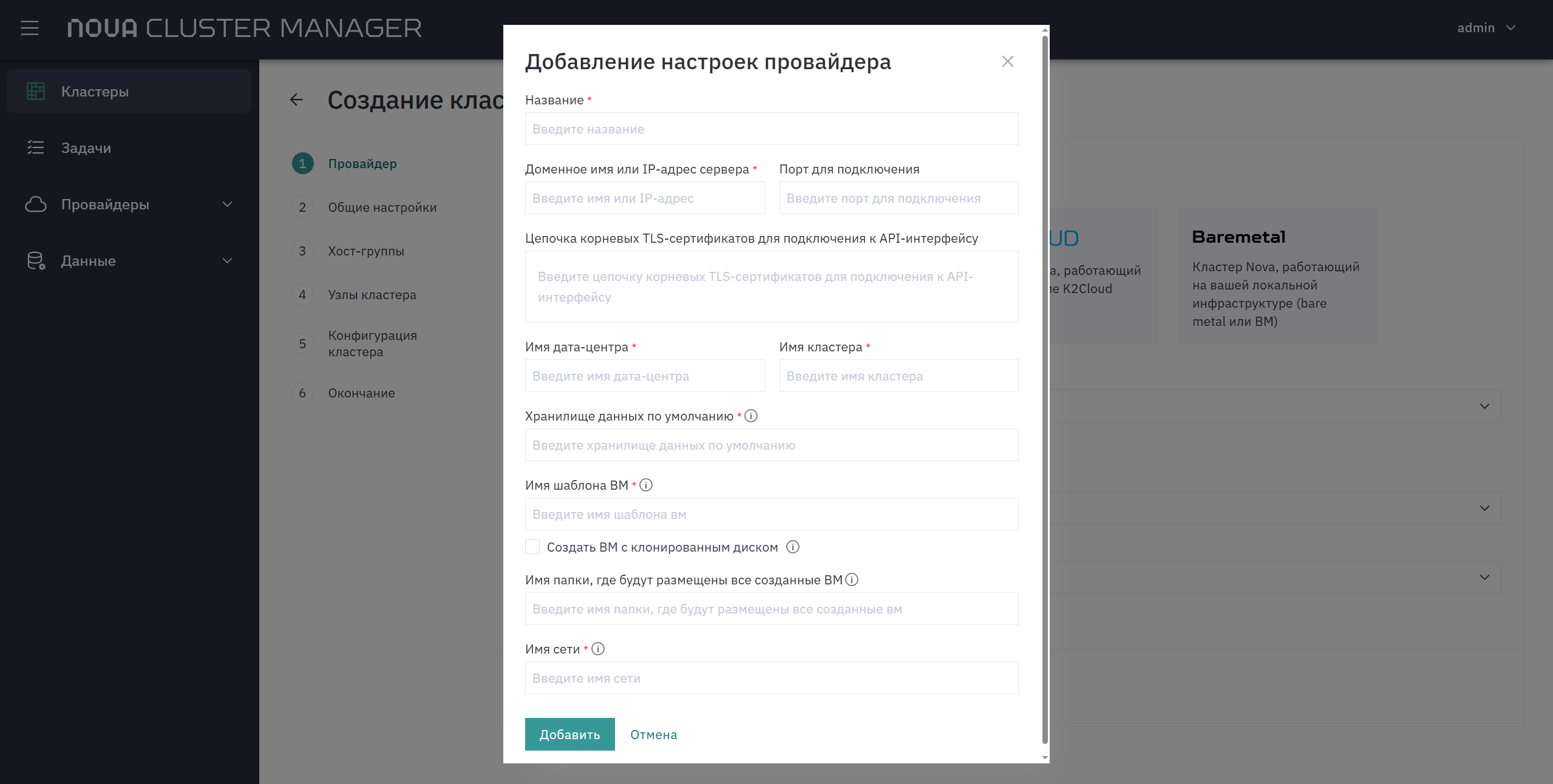Enable Создать ВМ с клонированным диском
This screenshot has width=1553, height=784.
(x=532, y=547)
